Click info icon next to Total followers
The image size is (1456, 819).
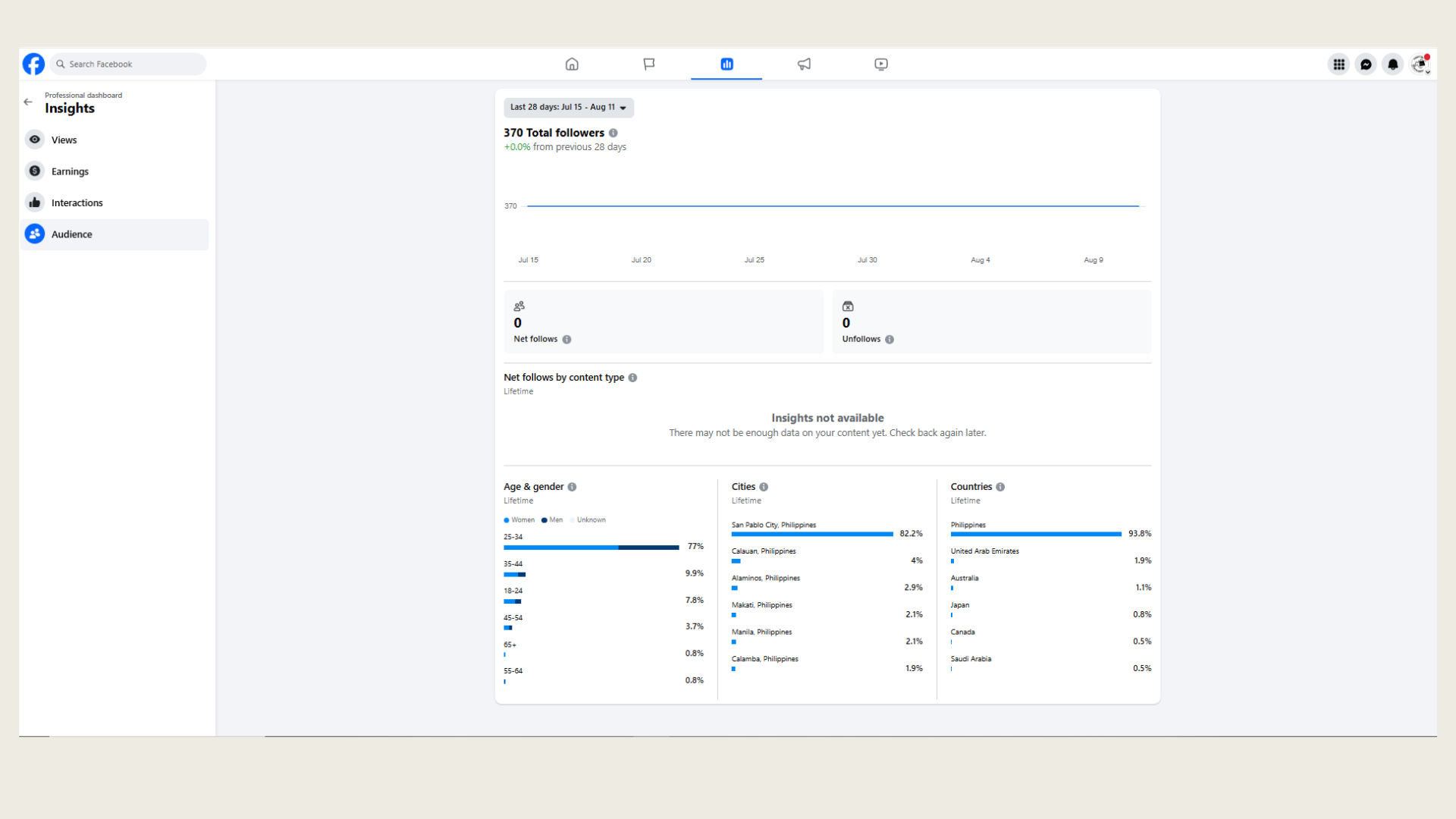click(613, 133)
